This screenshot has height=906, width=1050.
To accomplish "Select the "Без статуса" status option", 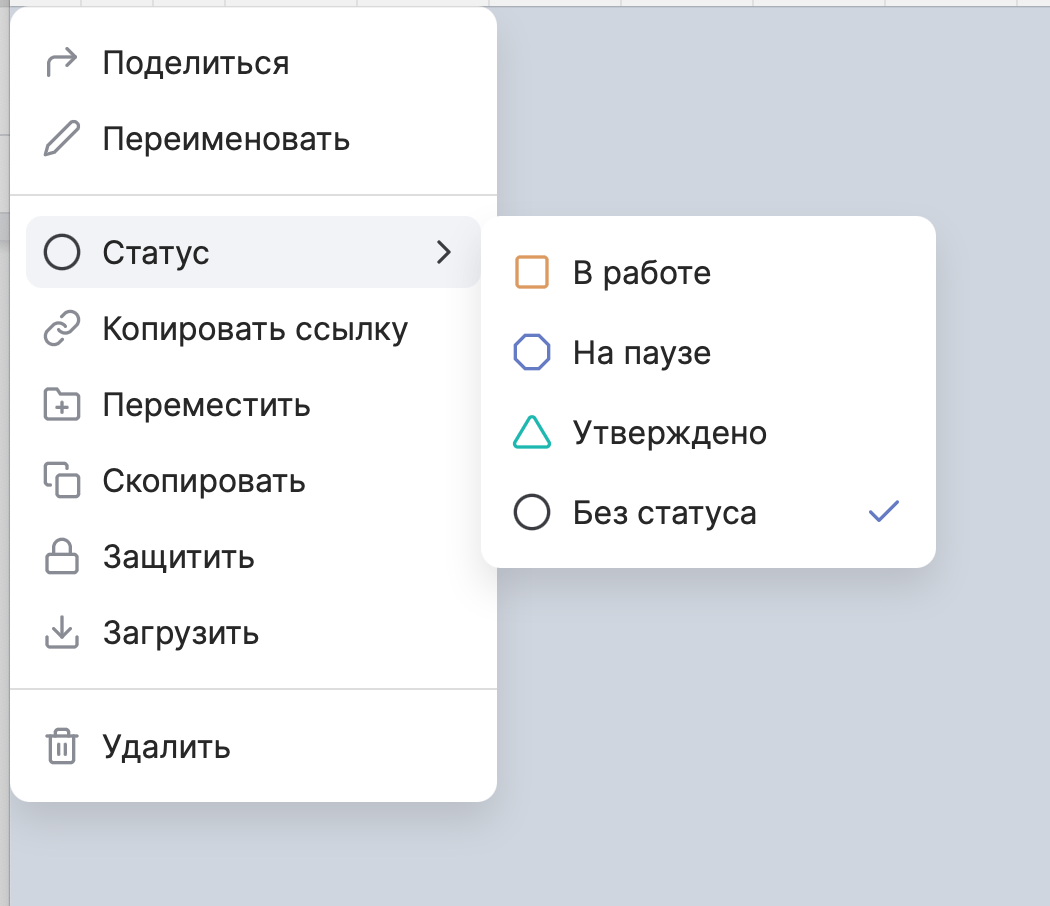I will (x=664, y=513).
